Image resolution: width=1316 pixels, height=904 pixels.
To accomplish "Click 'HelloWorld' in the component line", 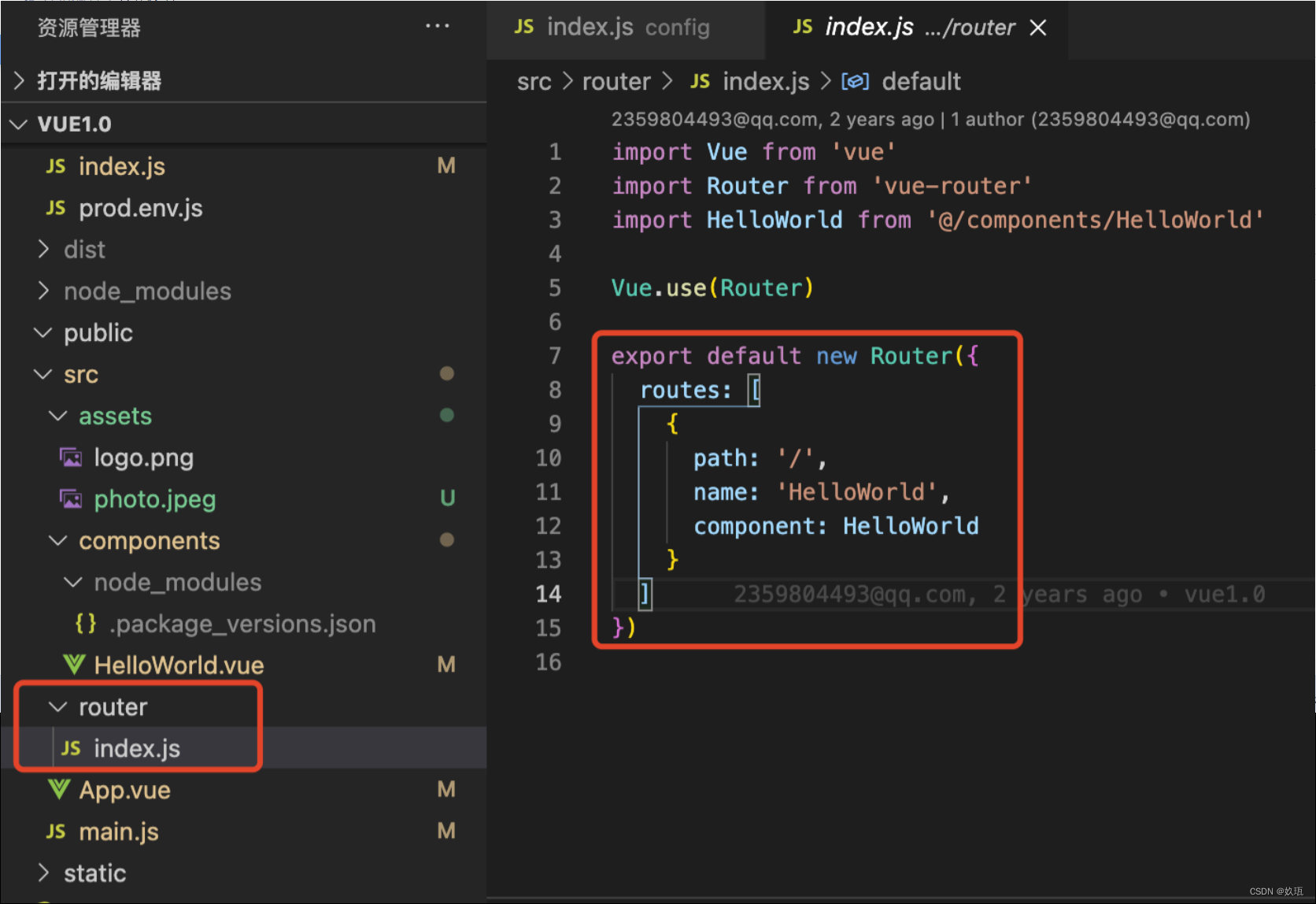I will pos(911,526).
